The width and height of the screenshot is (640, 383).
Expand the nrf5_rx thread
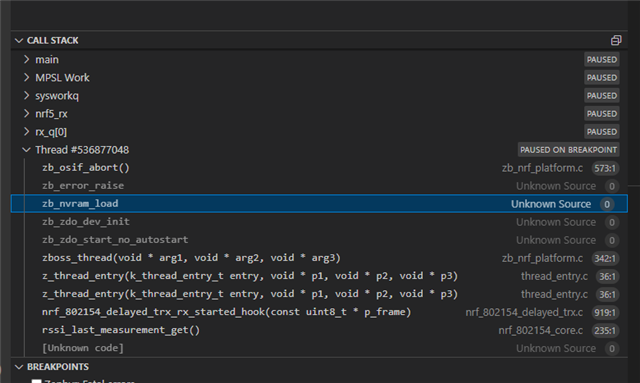(x=27, y=113)
